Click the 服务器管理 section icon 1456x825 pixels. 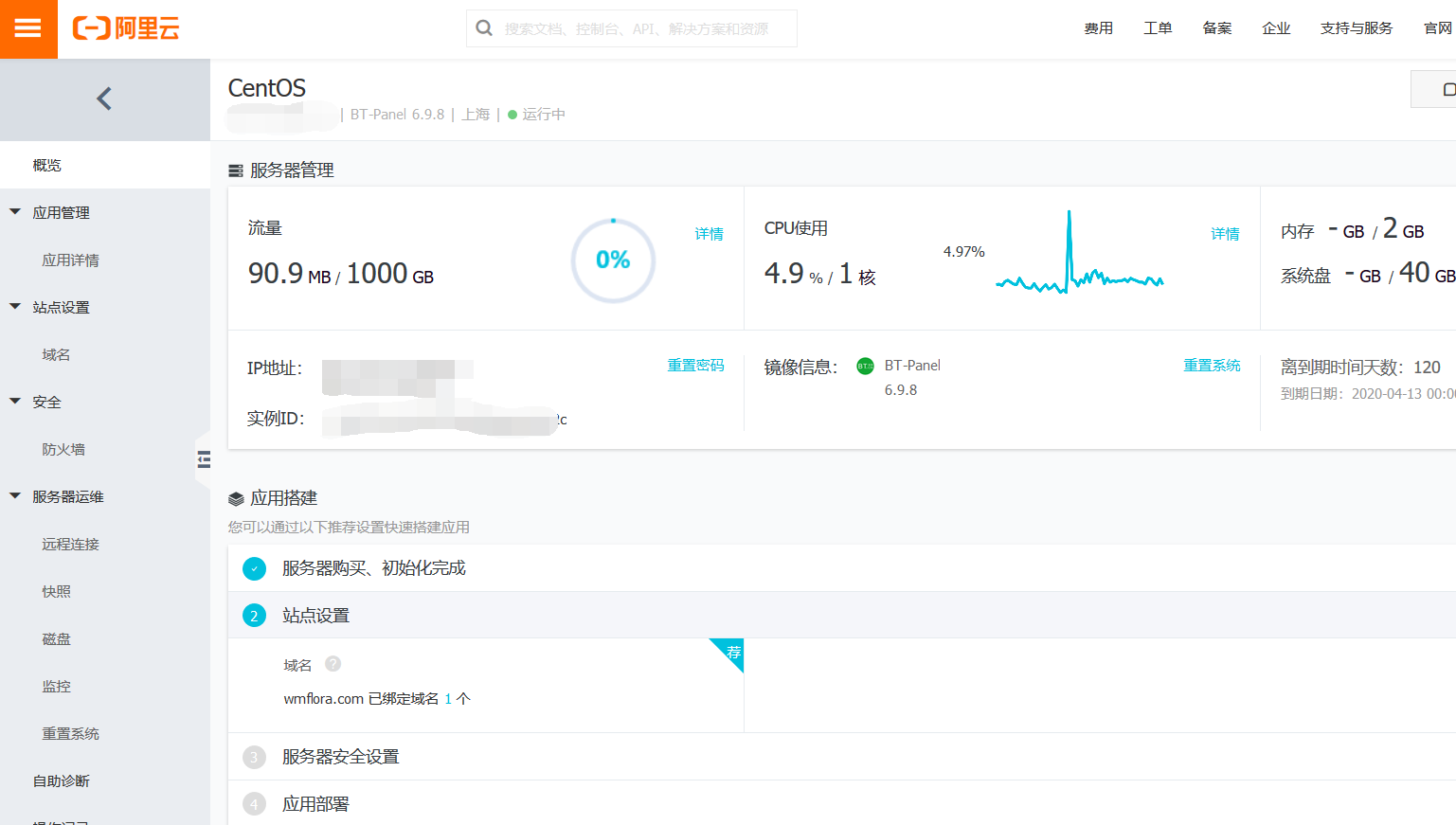point(236,170)
